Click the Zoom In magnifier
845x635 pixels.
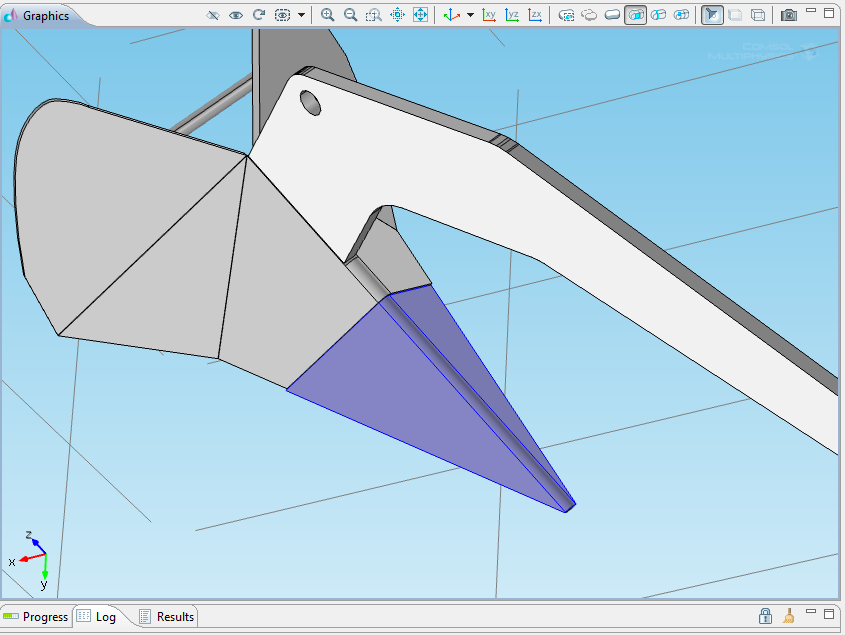327,15
